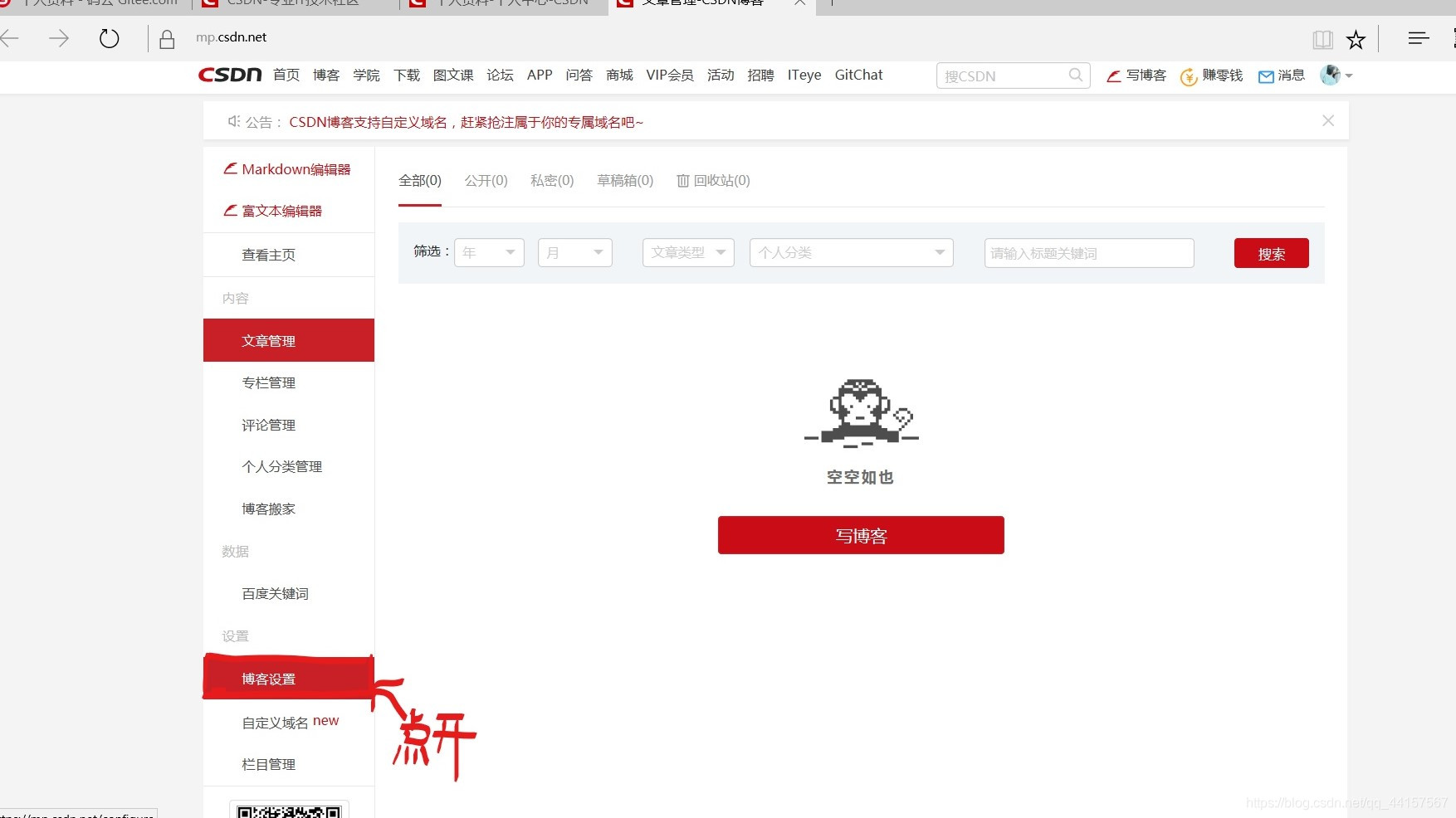Click the browser forward arrow
Viewport: 1456px width, 818px height.
pyautogui.click(x=59, y=38)
